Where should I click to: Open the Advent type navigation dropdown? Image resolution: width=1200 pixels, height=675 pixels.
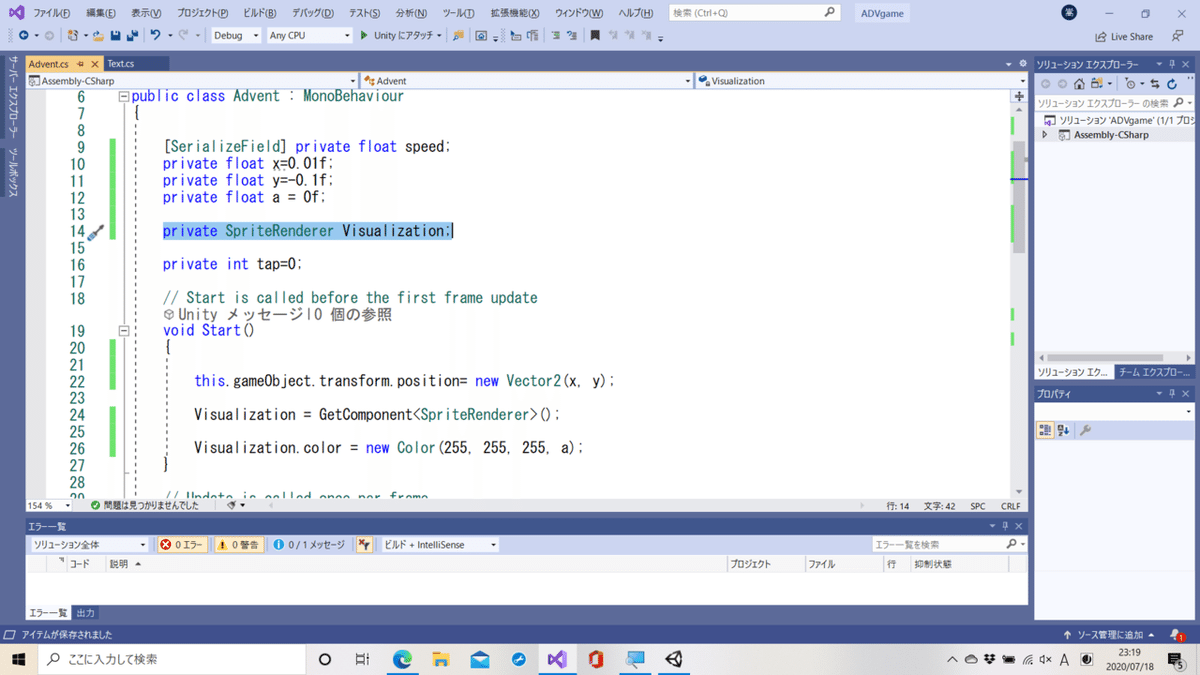click(527, 81)
